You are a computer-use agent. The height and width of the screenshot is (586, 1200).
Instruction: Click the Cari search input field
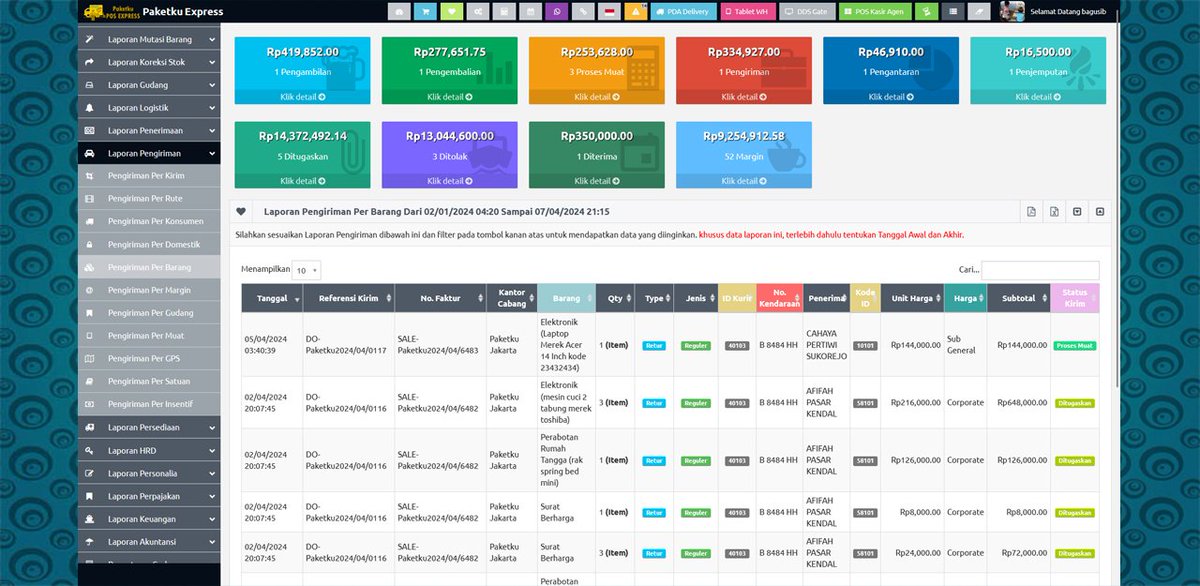point(1040,270)
